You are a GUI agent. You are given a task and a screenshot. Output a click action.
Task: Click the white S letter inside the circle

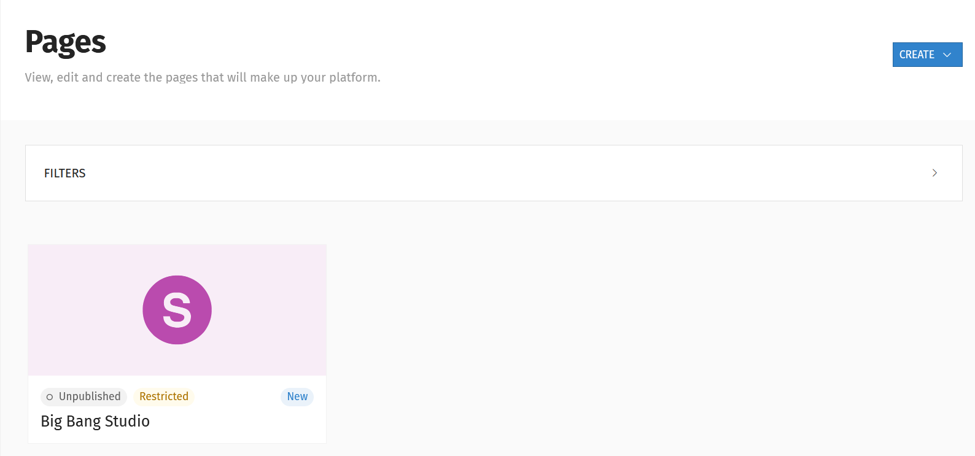click(177, 310)
